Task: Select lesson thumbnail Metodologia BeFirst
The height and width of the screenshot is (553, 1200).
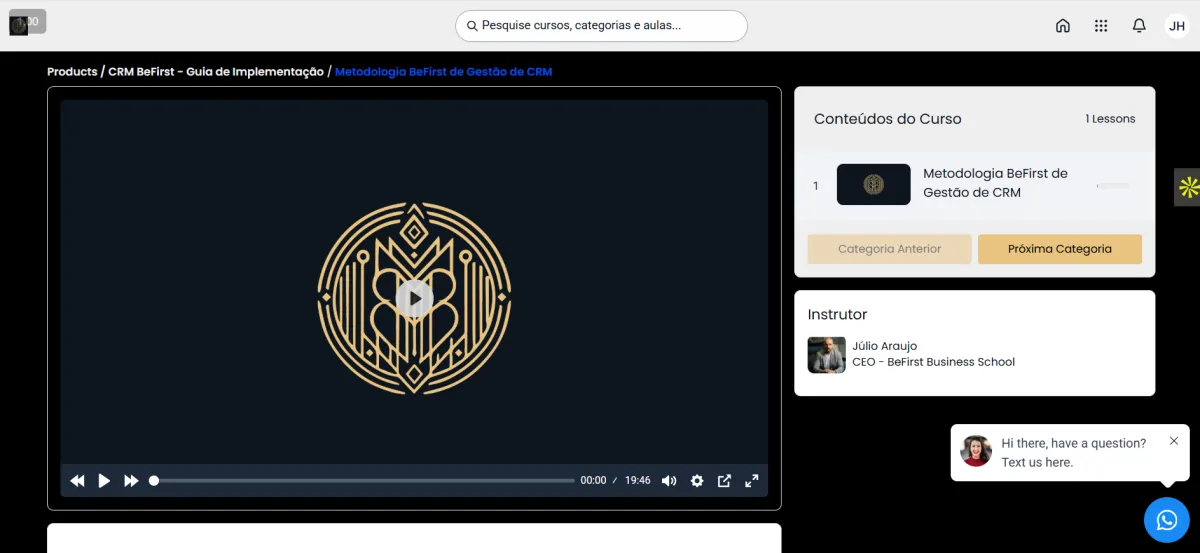Action: [873, 185]
